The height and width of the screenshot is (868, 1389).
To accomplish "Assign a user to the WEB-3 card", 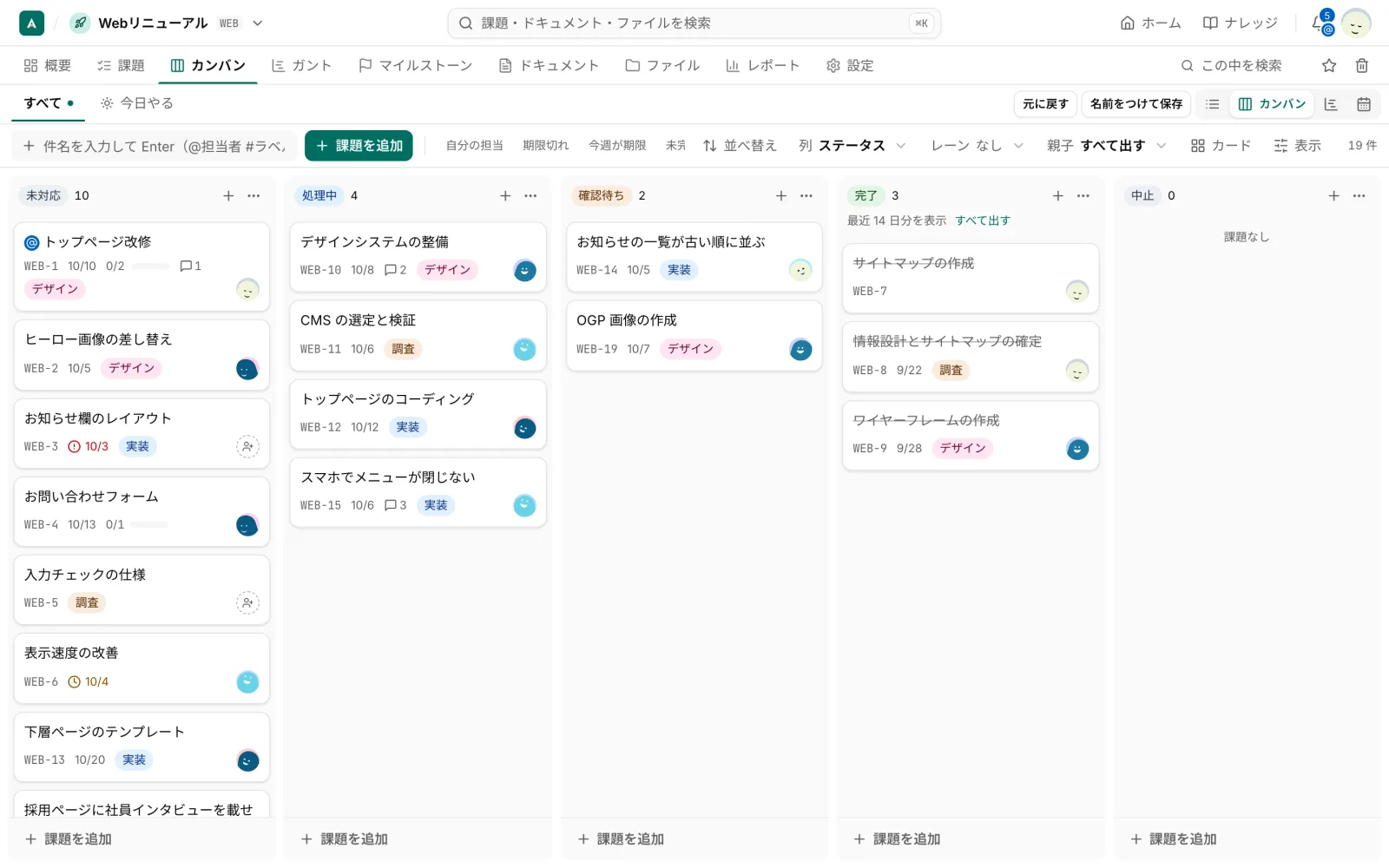I will (247, 446).
